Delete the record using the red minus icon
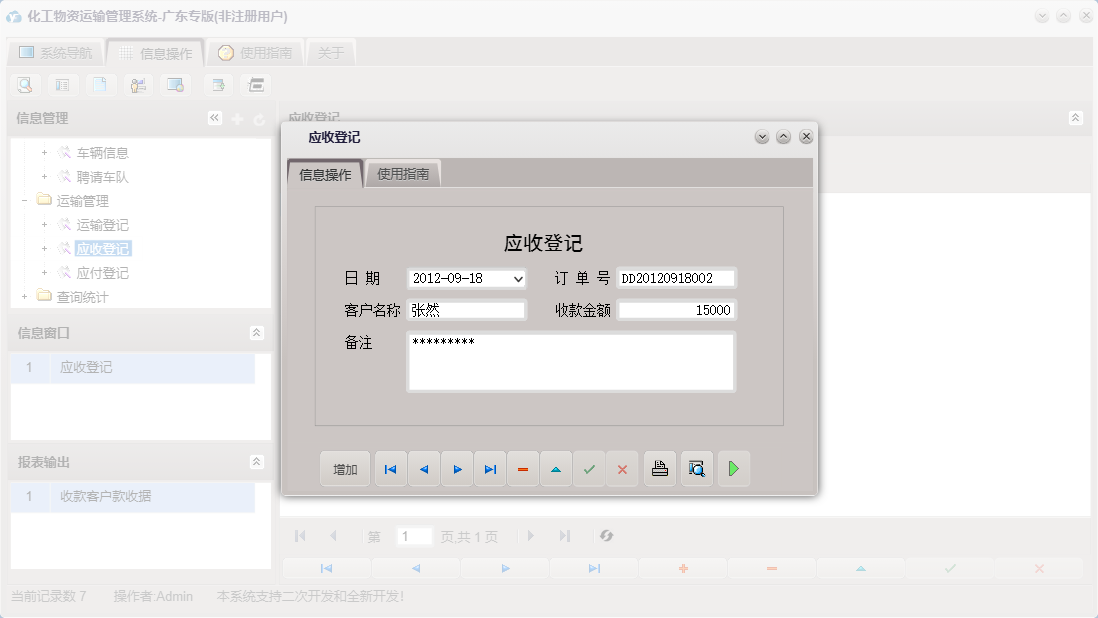This screenshot has width=1098, height=618. (523, 468)
